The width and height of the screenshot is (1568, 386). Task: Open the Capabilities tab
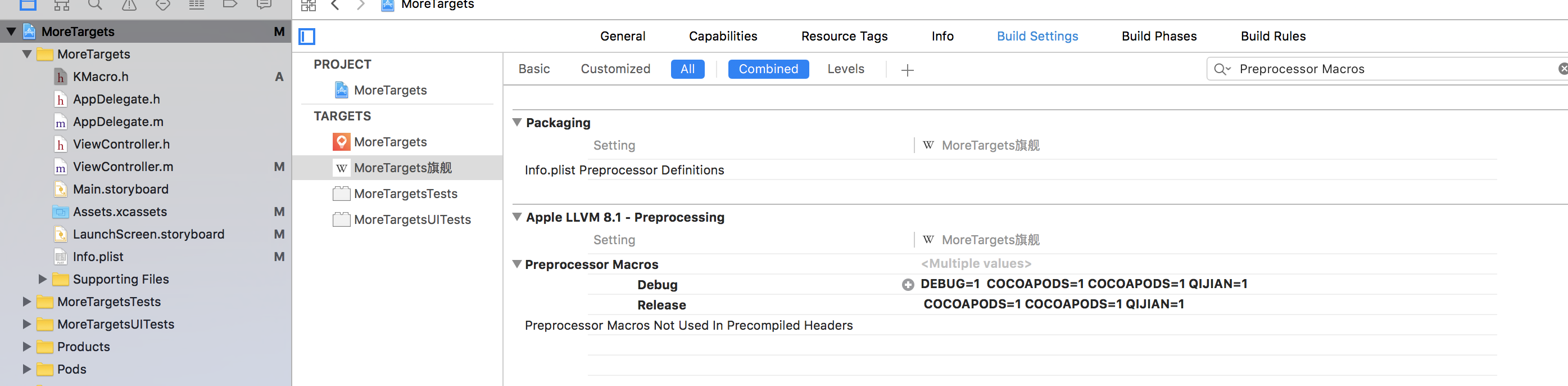(x=723, y=37)
